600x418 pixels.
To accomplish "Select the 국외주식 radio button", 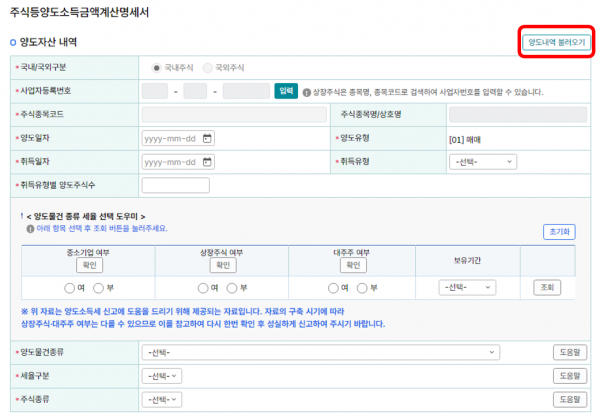I will [208, 67].
